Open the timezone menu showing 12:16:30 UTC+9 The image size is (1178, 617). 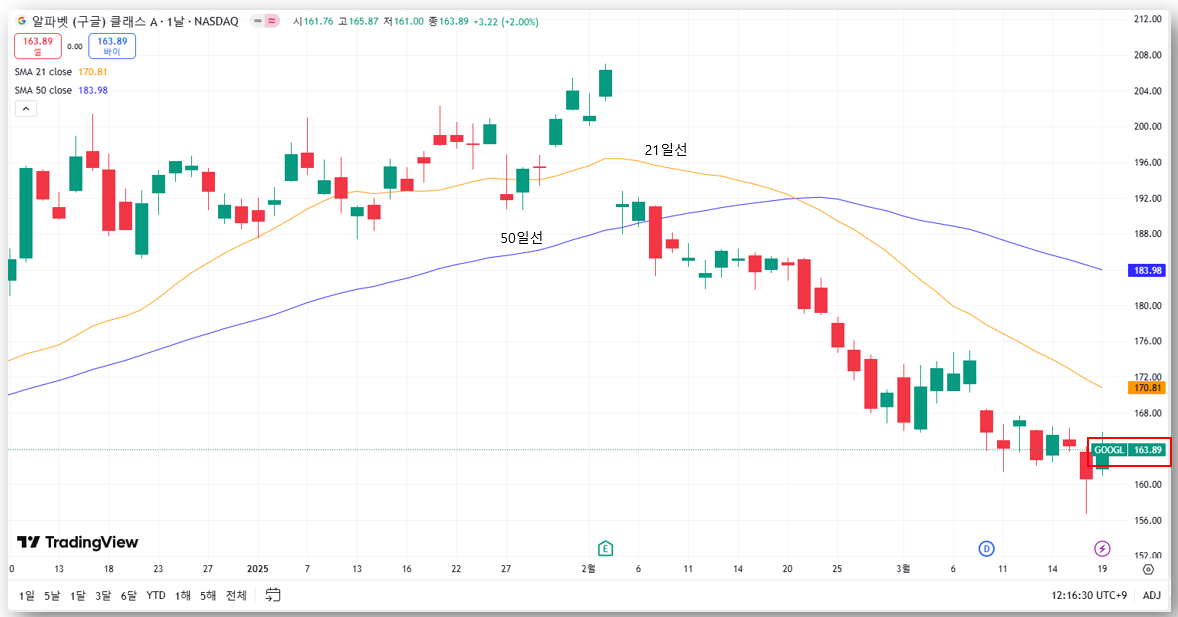pos(1089,595)
